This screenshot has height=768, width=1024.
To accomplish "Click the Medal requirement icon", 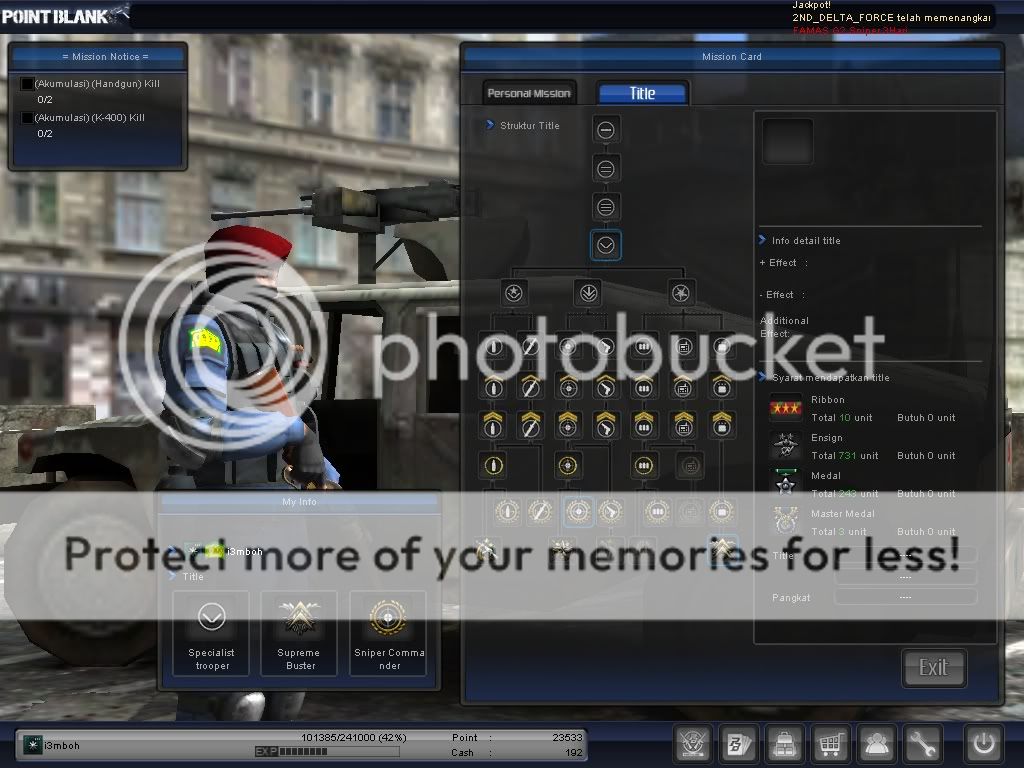I will (786, 483).
